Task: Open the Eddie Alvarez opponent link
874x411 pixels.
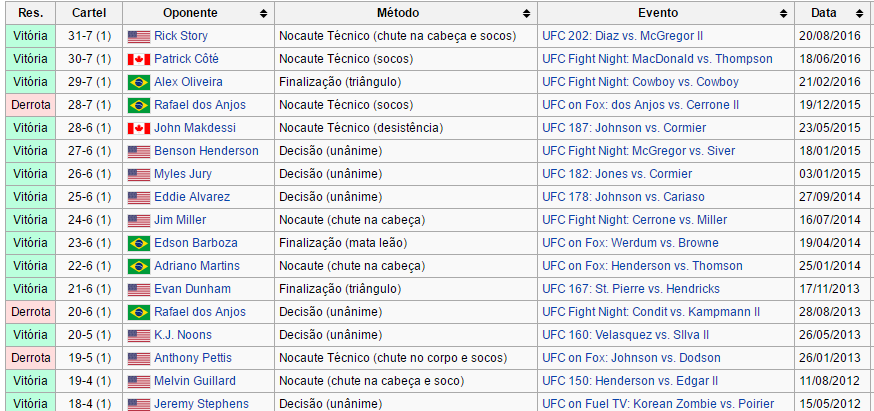Action: [192, 197]
